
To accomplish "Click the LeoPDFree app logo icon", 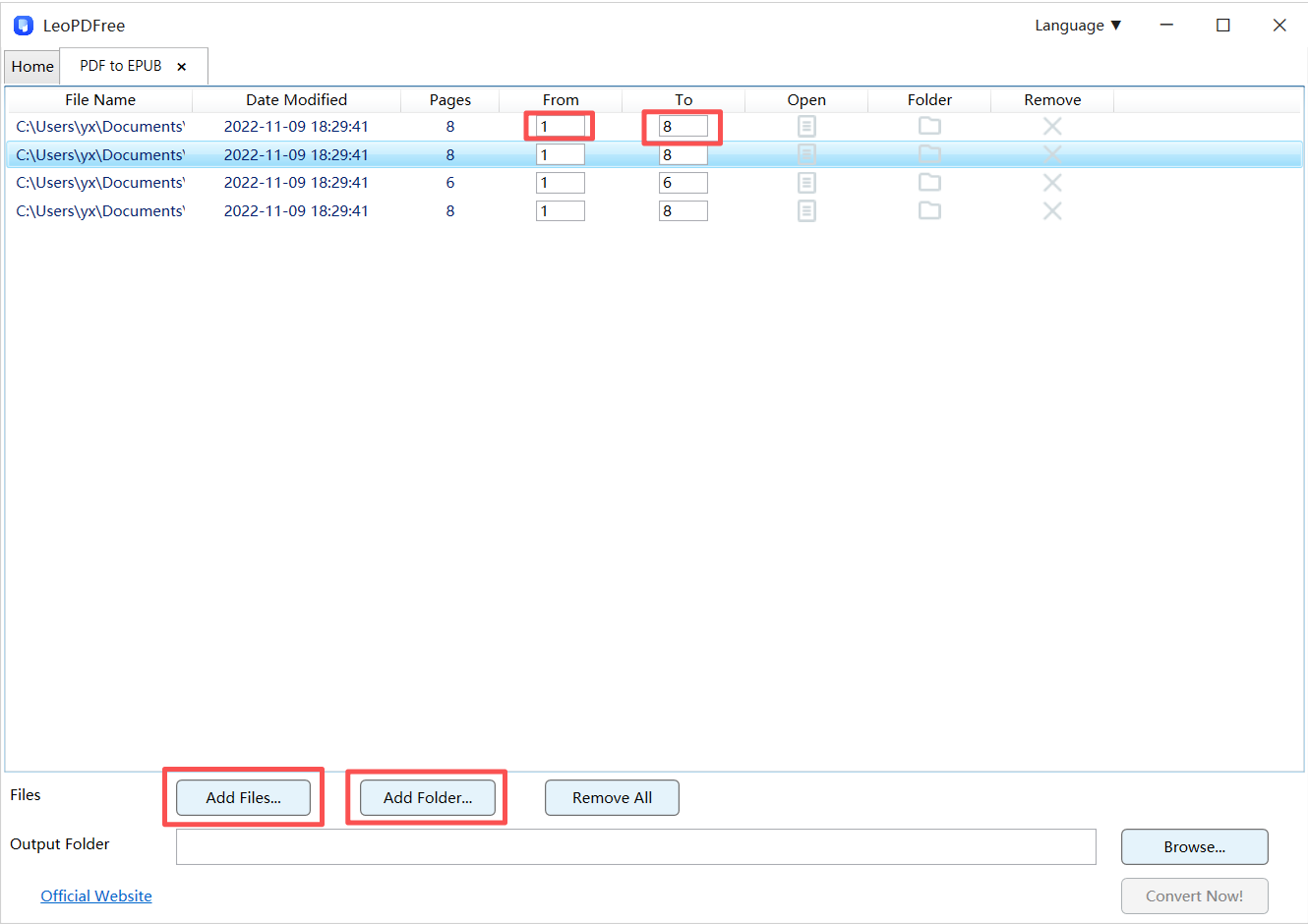I will (24, 26).
